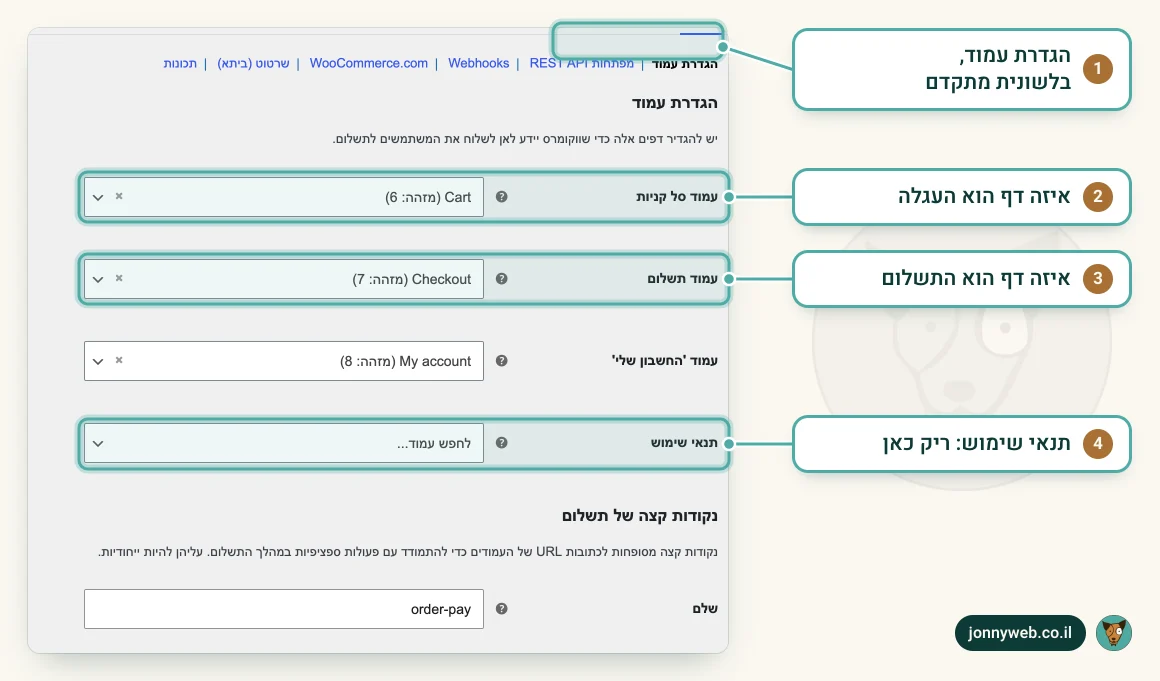Viewport: 1160px width, 681px height.
Task: Click the עמוד 'החשבון שלי' label
Action: coord(664,361)
